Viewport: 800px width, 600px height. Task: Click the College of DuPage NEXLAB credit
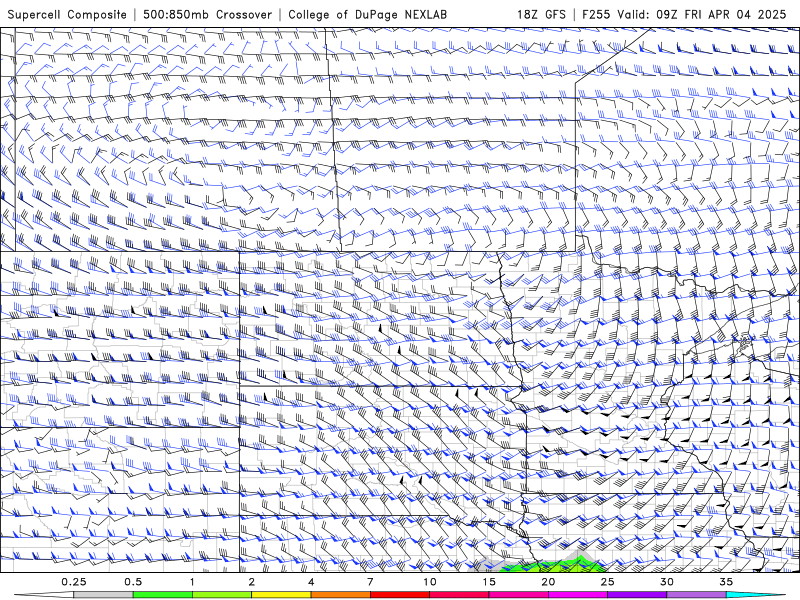point(367,14)
